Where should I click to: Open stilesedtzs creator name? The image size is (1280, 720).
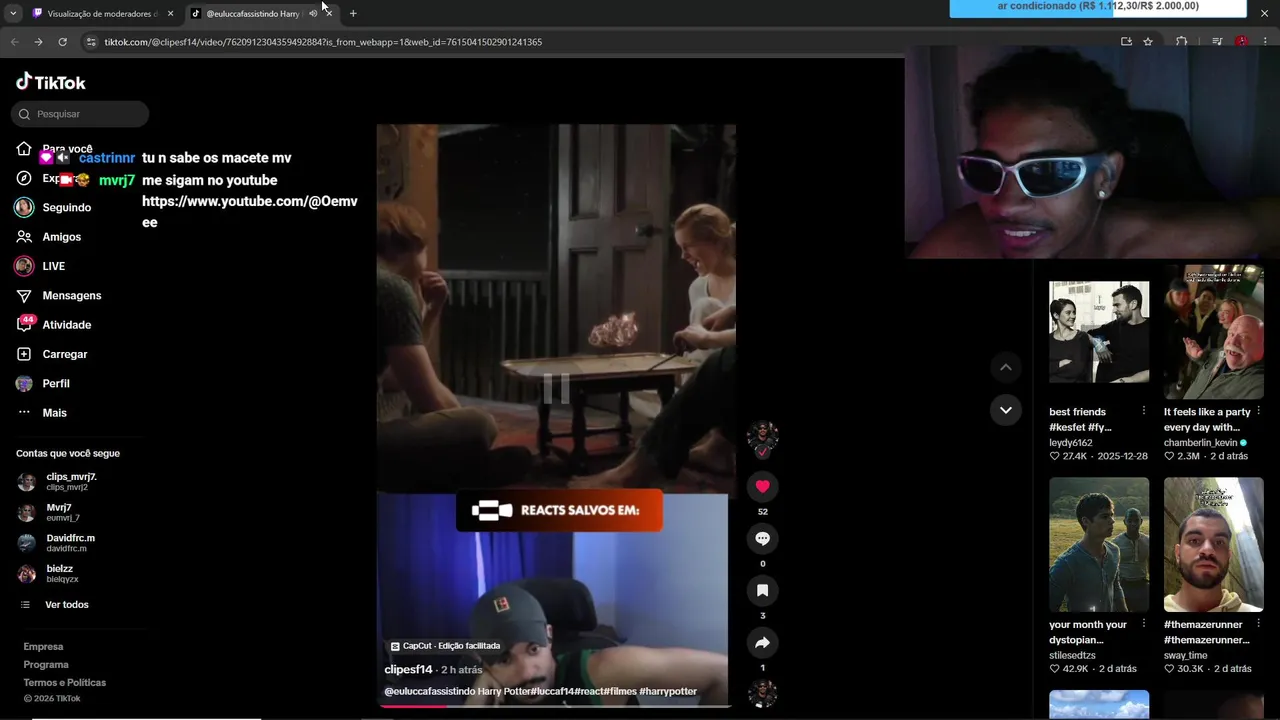pos(1072,656)
